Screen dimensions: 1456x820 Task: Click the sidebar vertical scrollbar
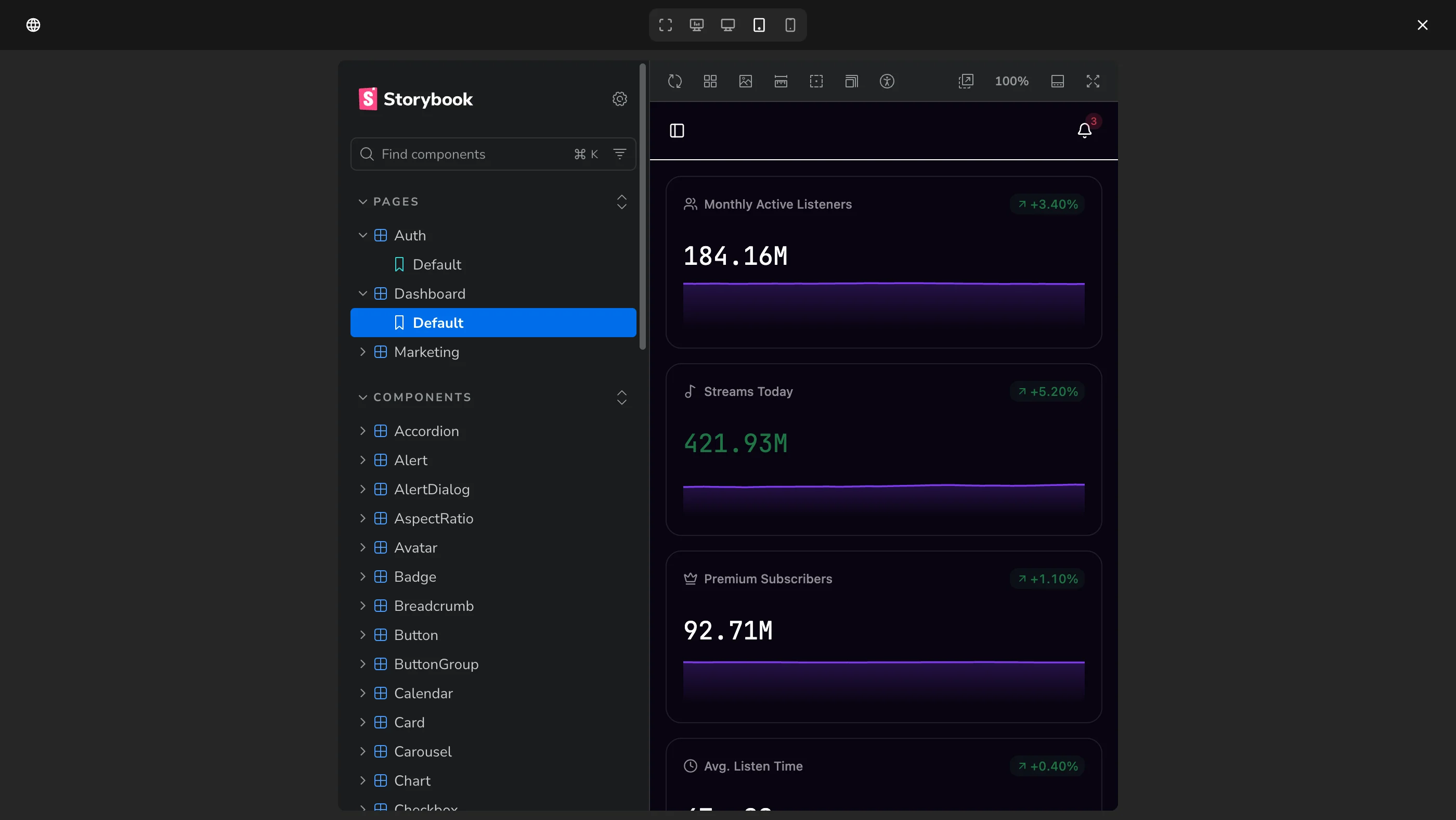(x=642, y=207)
